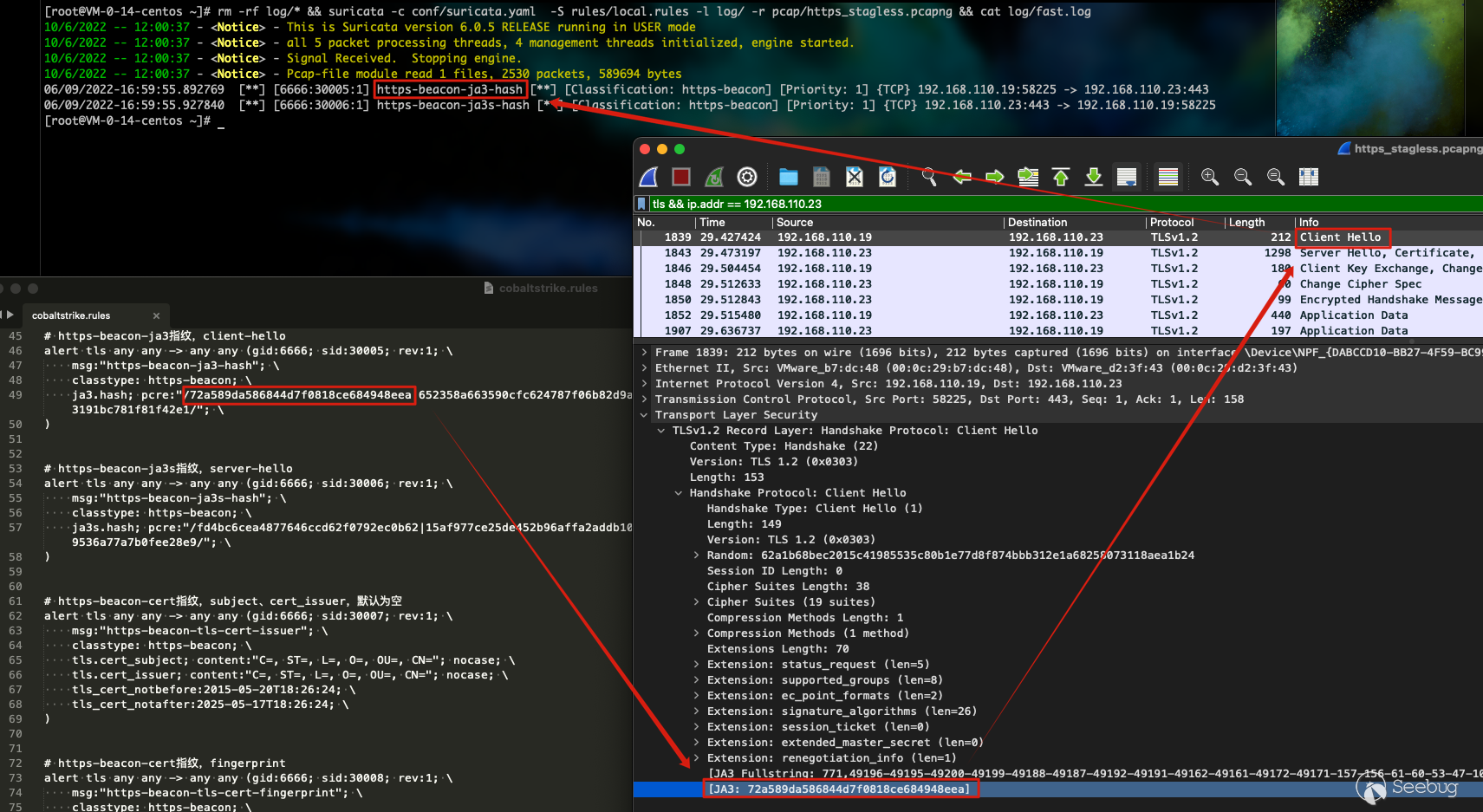Reset Wireshark text to normal size
1483x812 pixels.
click(x=1276, y=178)
